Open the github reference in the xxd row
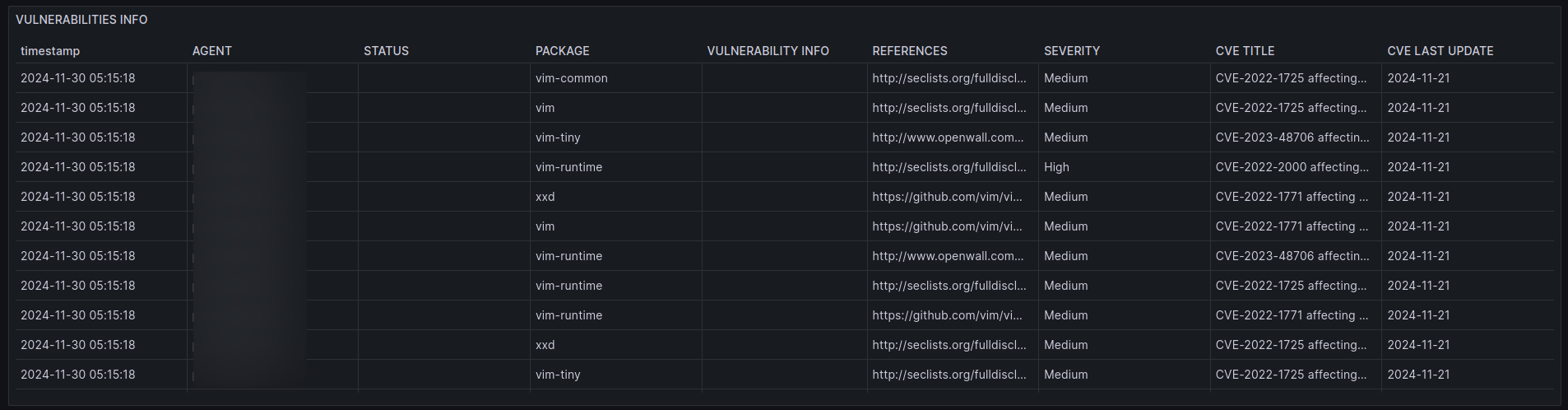Viewport: 1568px width, 410px height. tap(947, 197)
